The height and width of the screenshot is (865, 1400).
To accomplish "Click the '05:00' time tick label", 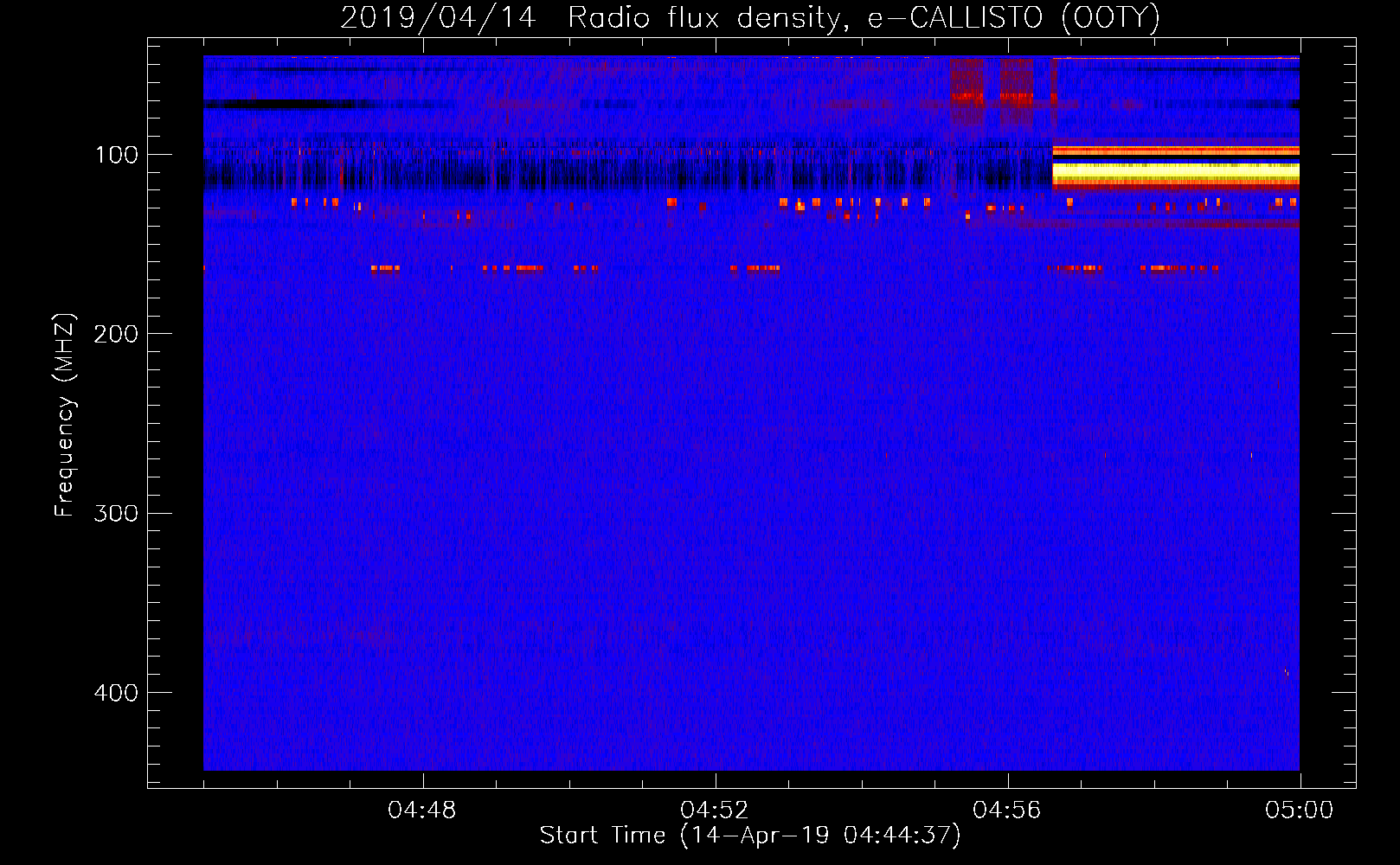I will [x=1300, y=811].
